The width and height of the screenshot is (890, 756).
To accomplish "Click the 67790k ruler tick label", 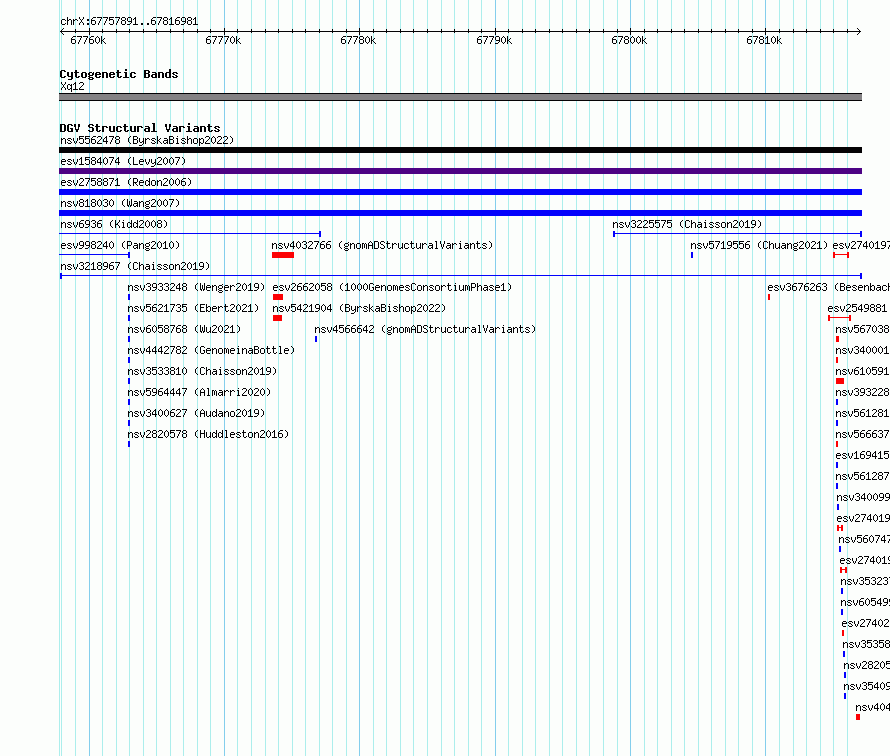I will 494,40.
